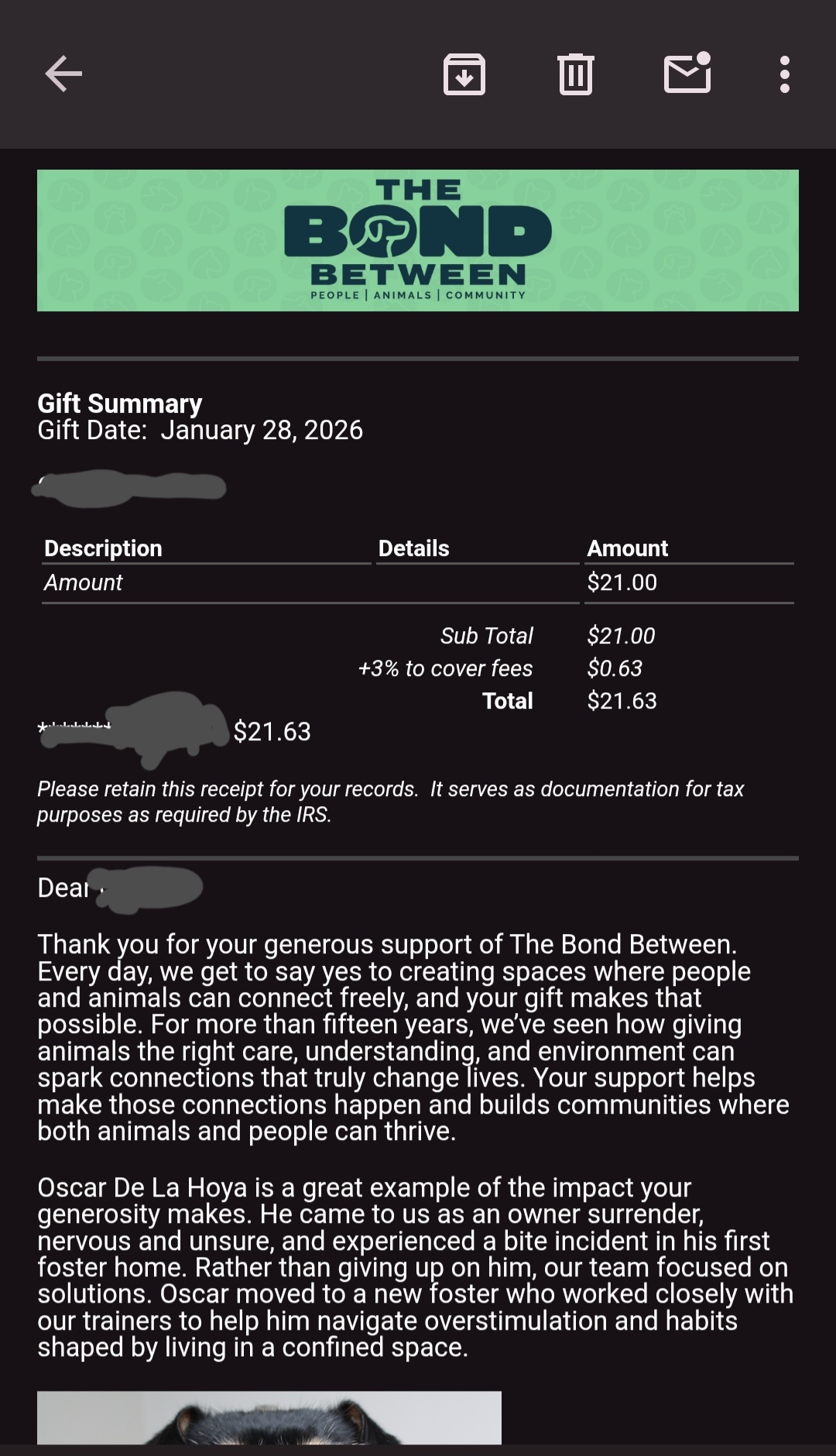Tap the Oscar De La Hoya paragraph
Image resolution: width=836 pixels, height=1456 pixels.
[x=415, y=1267]
